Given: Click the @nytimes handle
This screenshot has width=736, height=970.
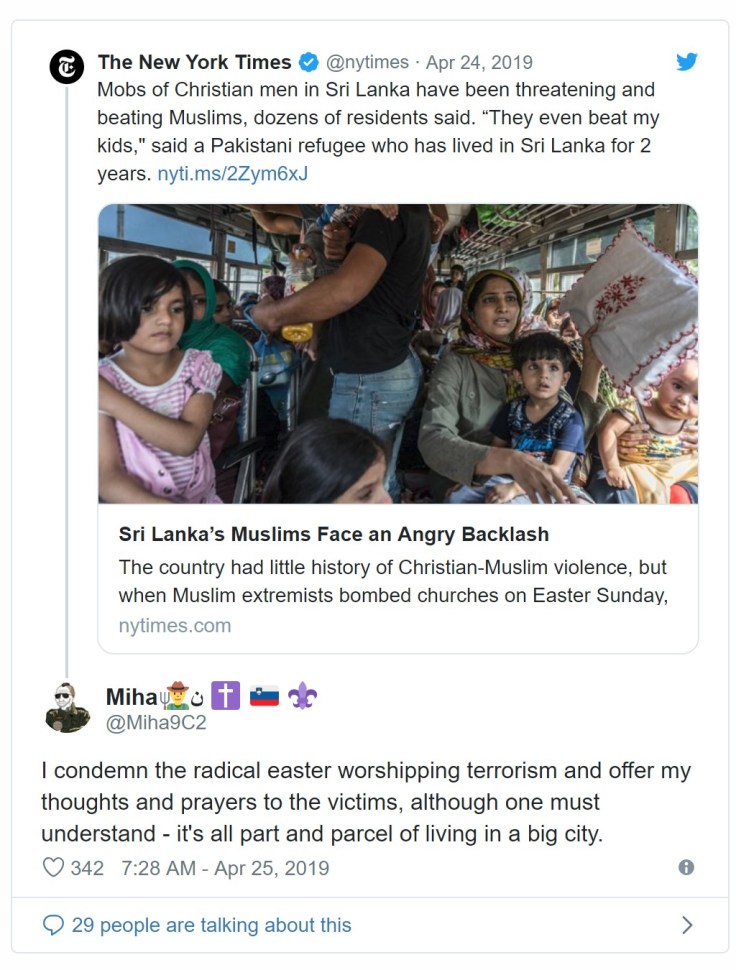Looking at the screenshot, I should click(x=368, y=63).
